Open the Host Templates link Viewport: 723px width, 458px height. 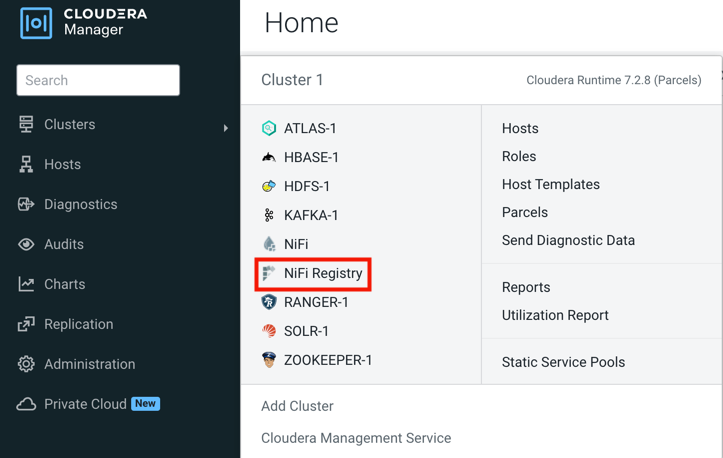(x=550, y=184)
